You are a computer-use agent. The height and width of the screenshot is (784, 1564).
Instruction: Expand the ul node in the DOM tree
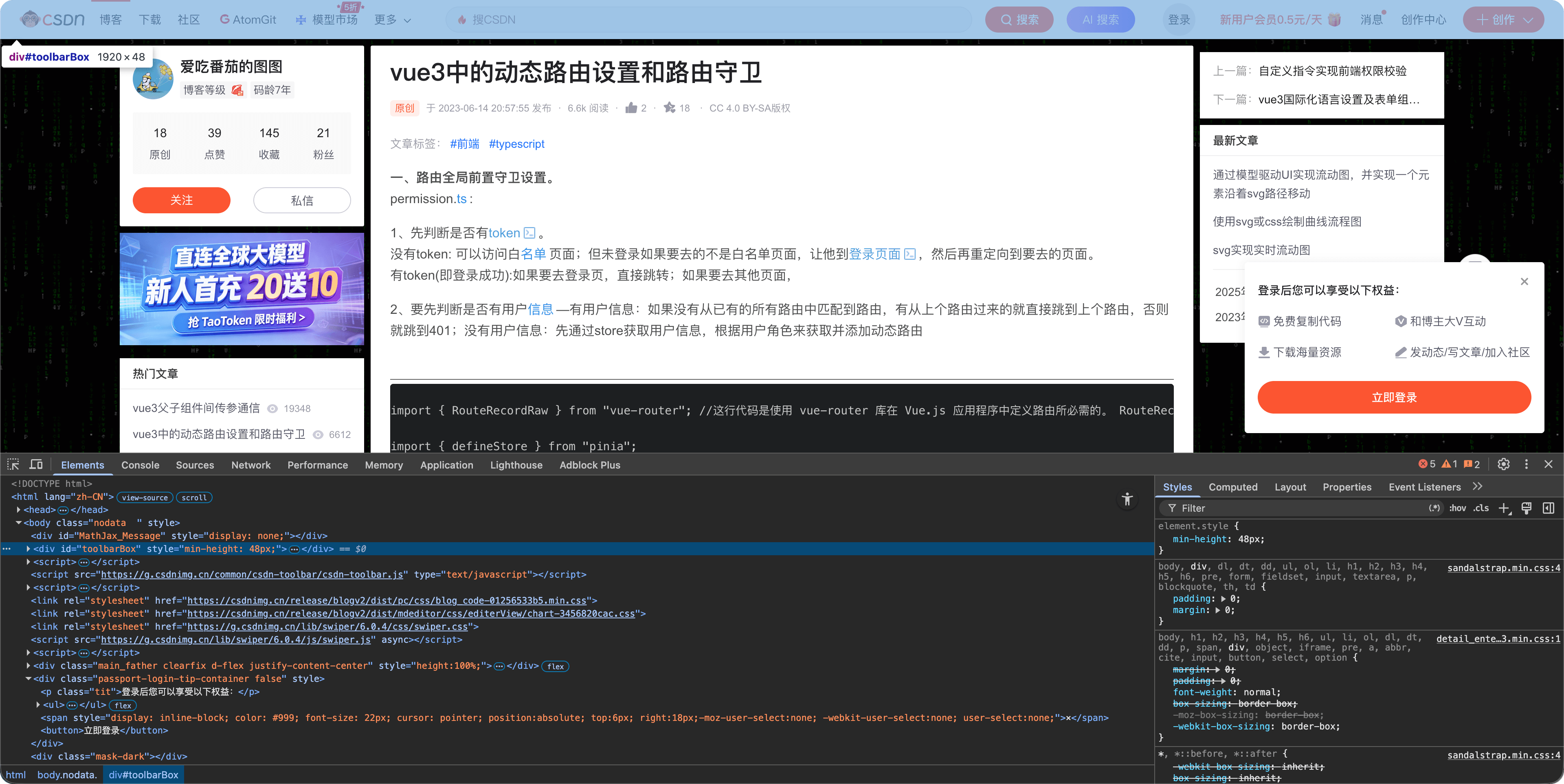[x=38, y=705]
